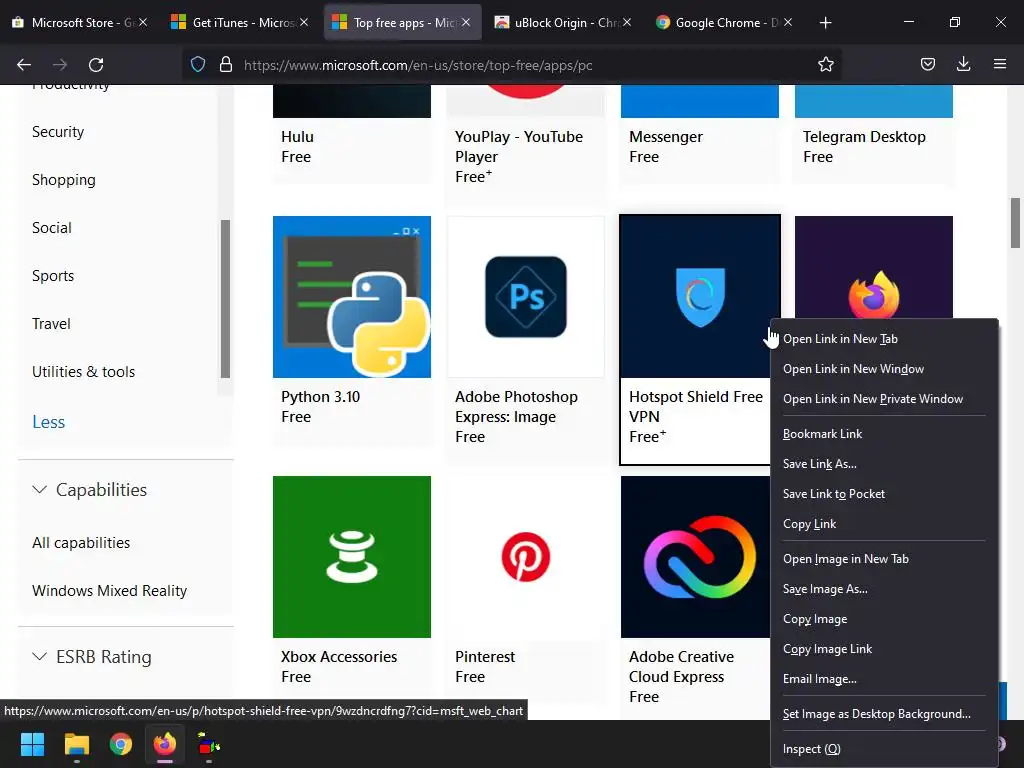Click the Python 3.10 app icon
The image size is (1024, 768).
351,297
